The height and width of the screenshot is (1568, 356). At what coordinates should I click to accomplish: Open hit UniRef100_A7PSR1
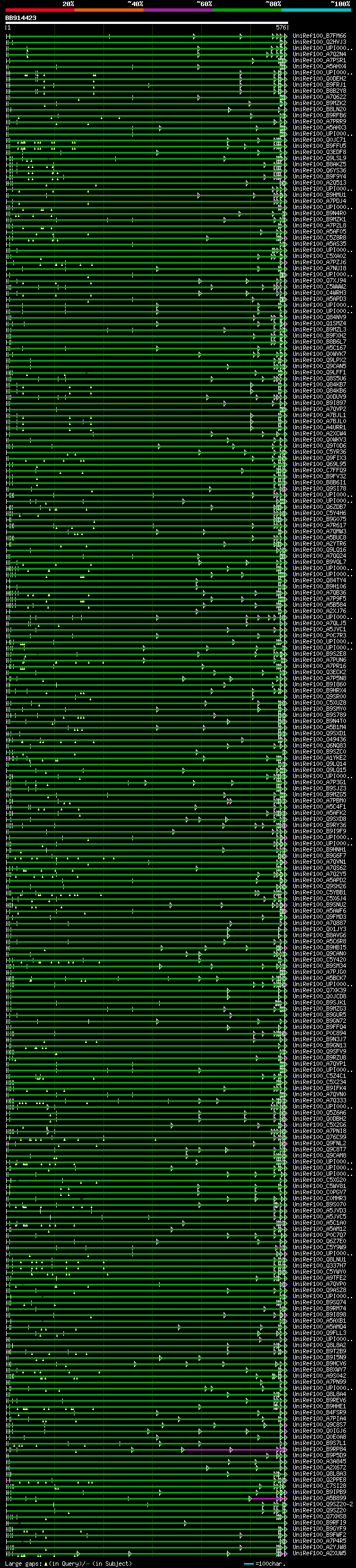pyautogui.click(x=319, y=60)
